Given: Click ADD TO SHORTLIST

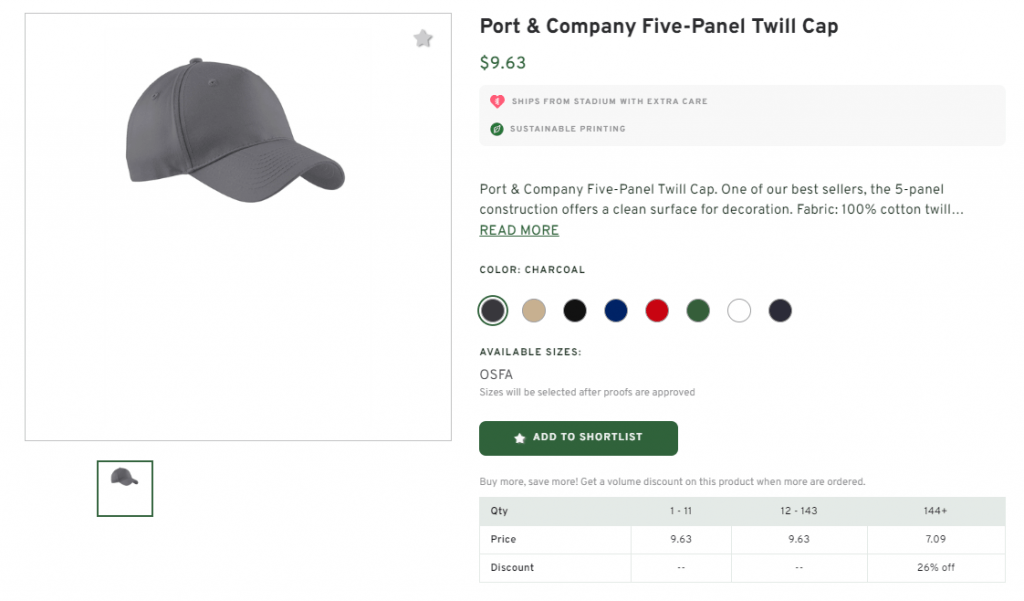Looking at the screenshot, I should coord(578,438).
